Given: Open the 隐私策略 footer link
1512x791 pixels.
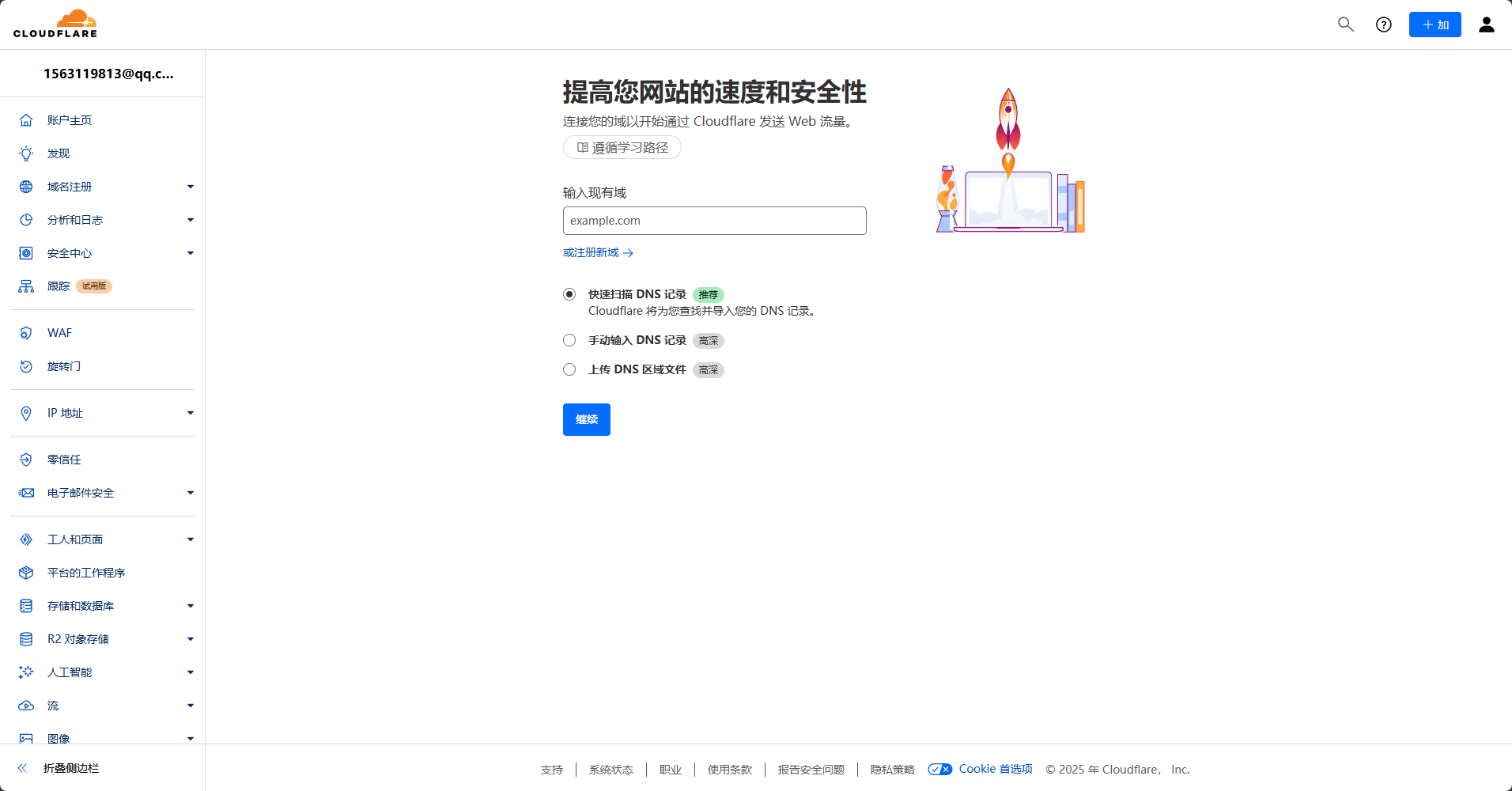Looking at the screenshot, I should 893,770.
